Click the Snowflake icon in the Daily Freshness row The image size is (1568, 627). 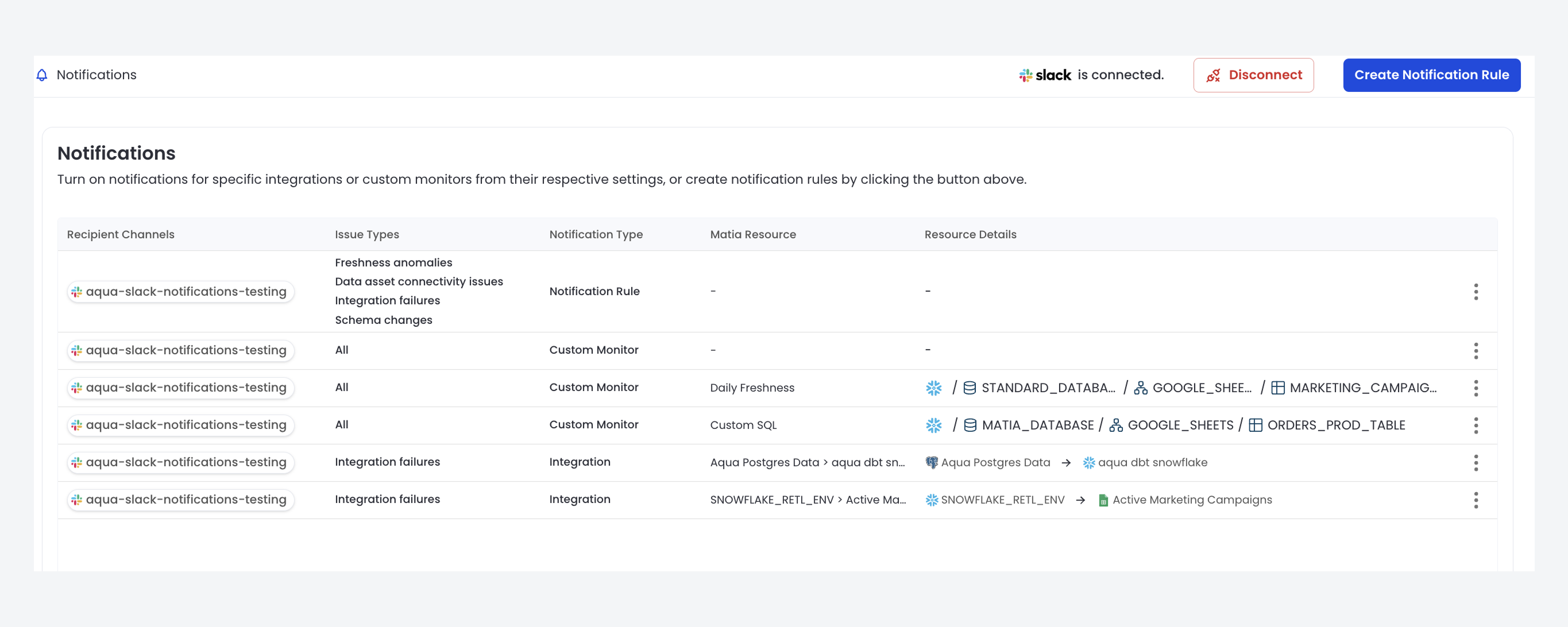(933, 387)
